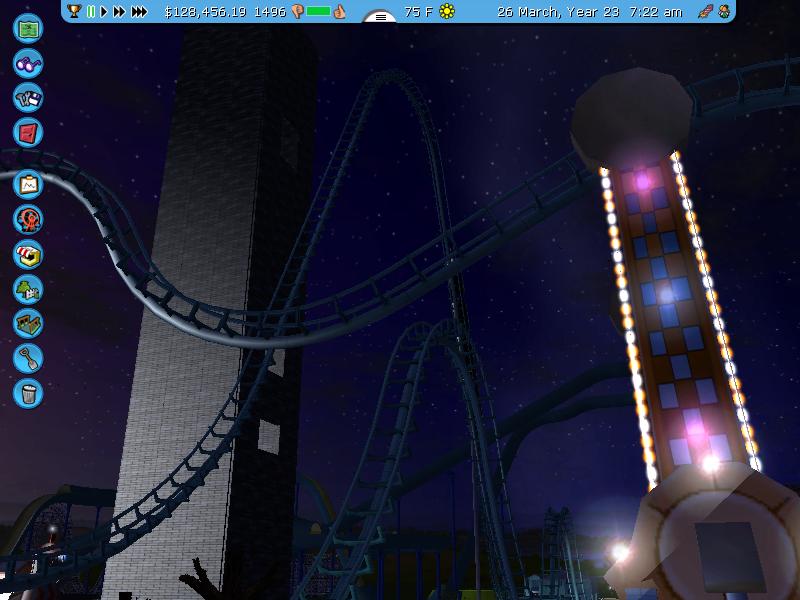The height and width of the screenshot is (600, 800).
Task: Open the paths and queues menu
Action: coord(28,323)
